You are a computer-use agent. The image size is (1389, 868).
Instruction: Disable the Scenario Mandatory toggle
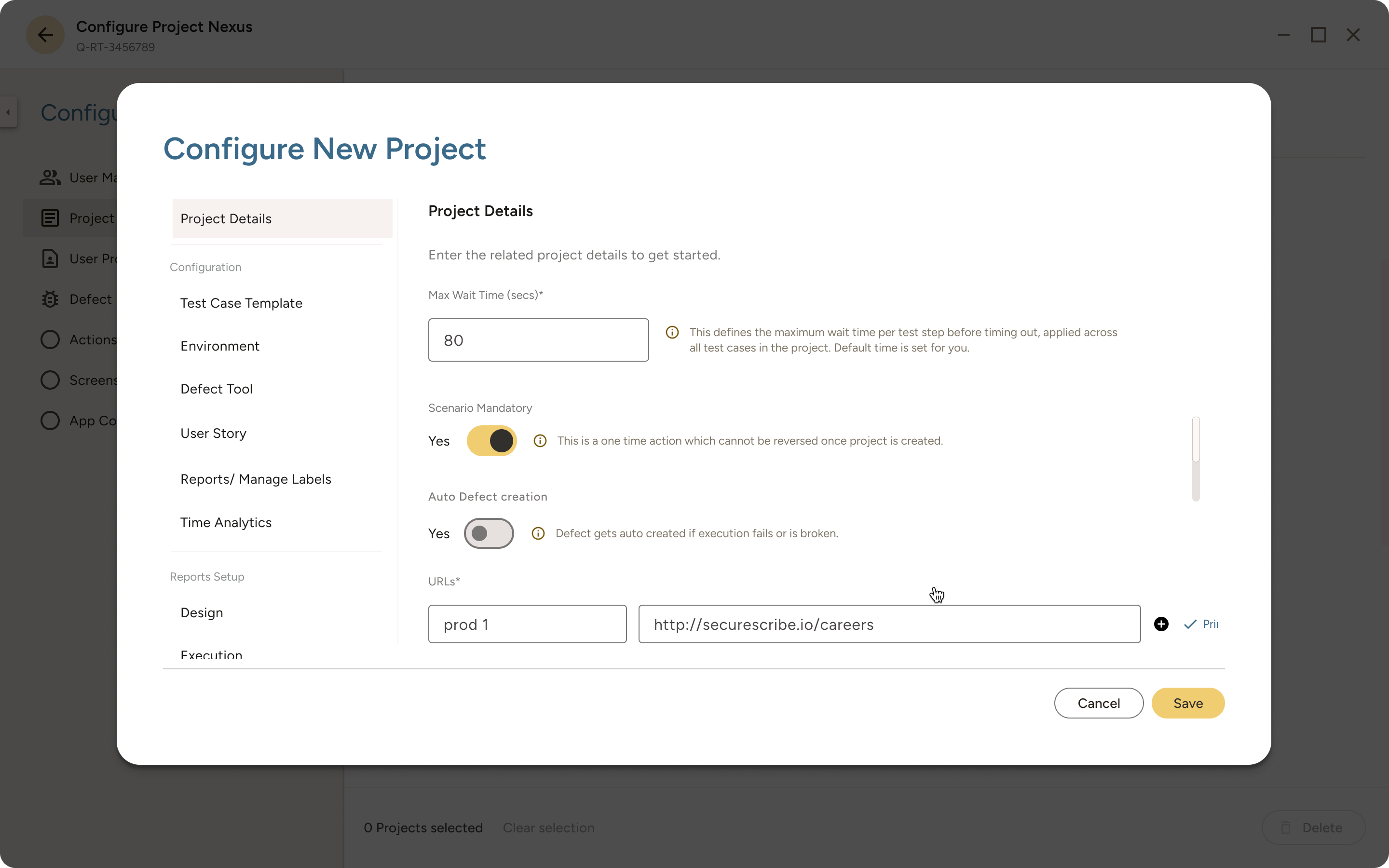click(x=491, y=441)
